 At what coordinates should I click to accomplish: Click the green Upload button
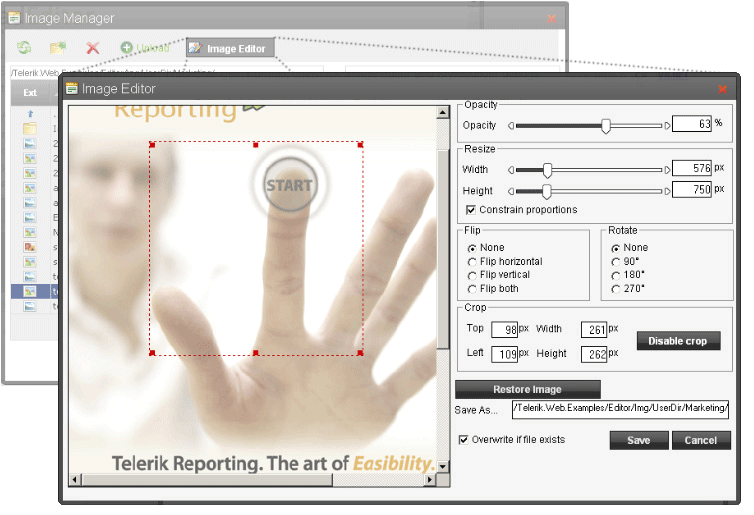pos(145,48)
